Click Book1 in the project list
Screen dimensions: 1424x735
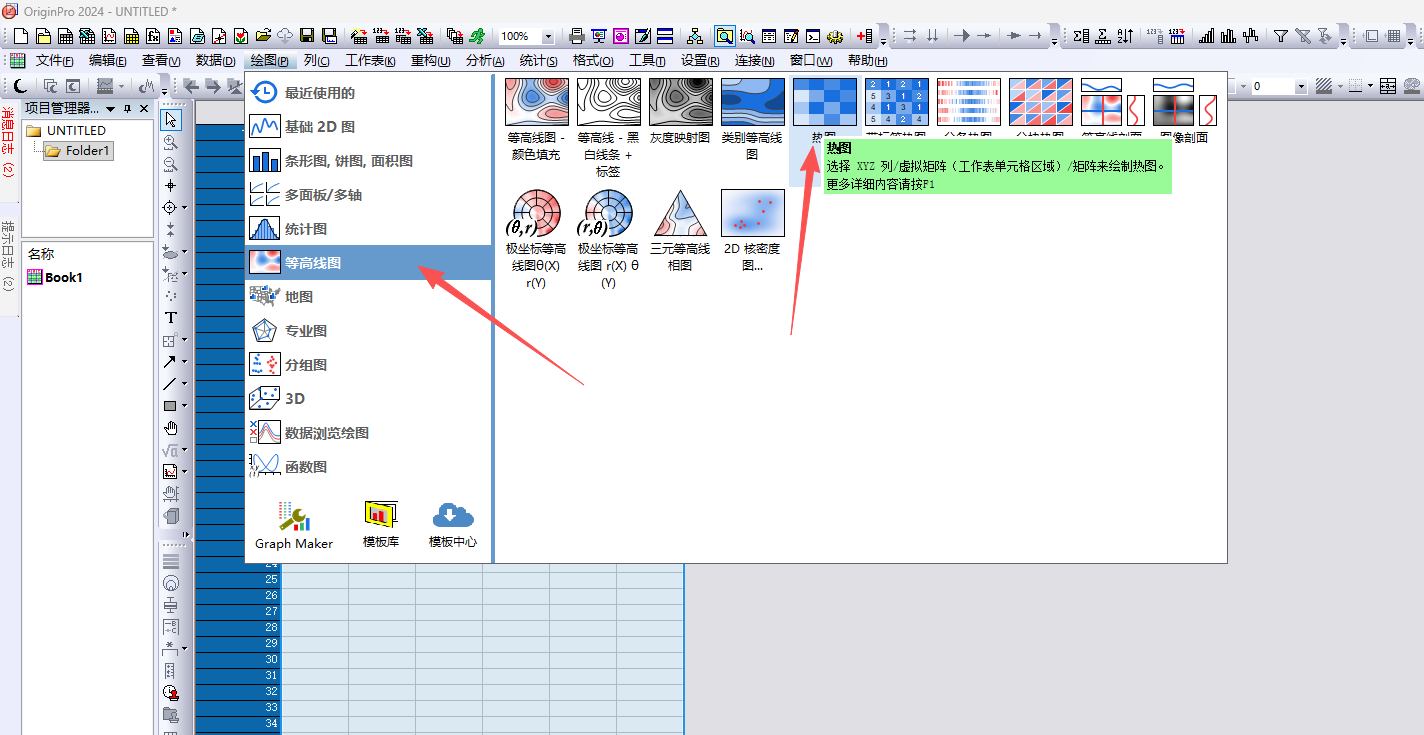pyautogui.click(x=63, y=277)
